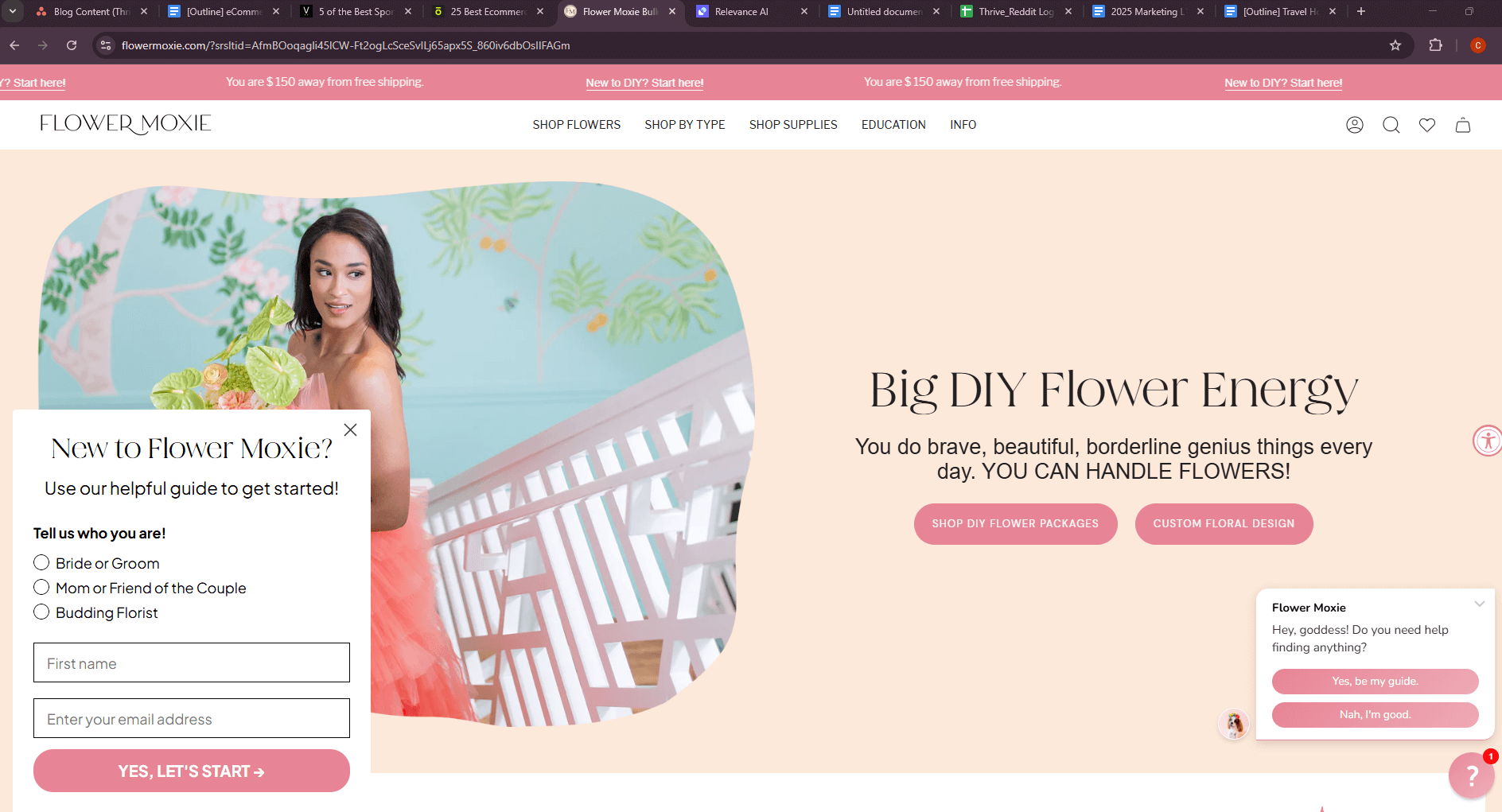Choose Mom or Friend of the Couple
The image size is (1502, 812).
(41, 588)
